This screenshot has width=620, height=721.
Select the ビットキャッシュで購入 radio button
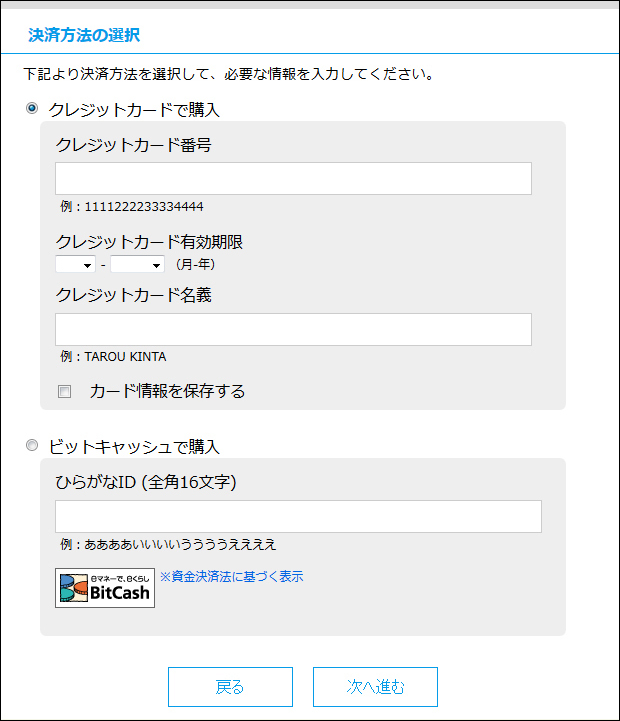[x=32, y=445]
